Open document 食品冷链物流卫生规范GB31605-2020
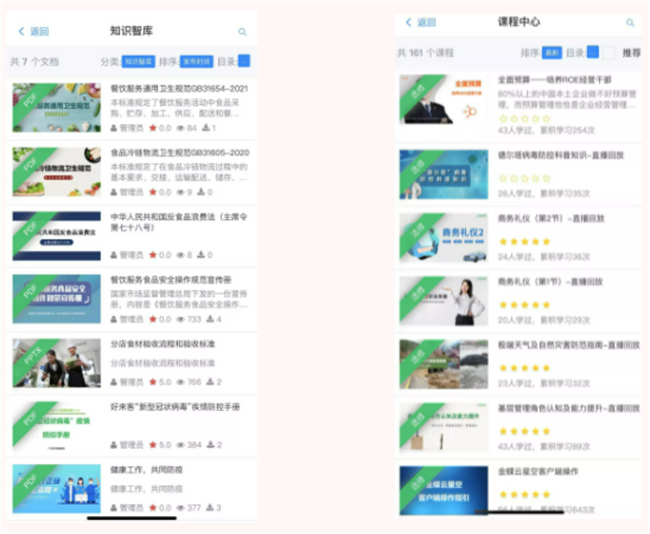Viewport: 650px width, 534px height. point(180,152)
